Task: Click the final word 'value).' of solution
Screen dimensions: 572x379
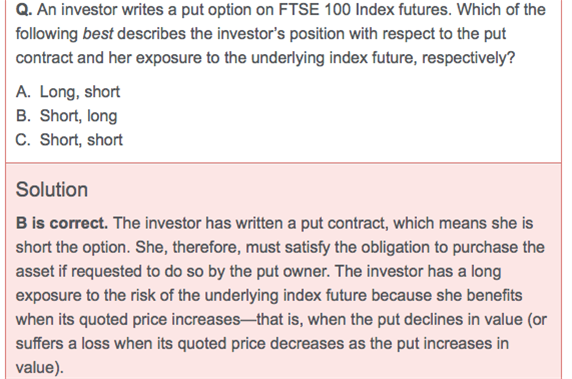Action: 40,367
